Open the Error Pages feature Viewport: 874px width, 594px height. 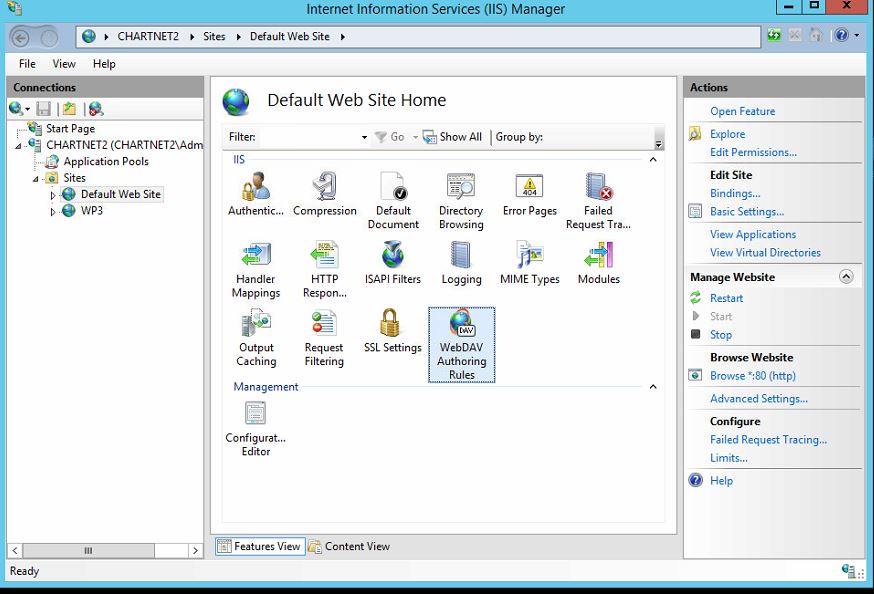pos(530,194)
